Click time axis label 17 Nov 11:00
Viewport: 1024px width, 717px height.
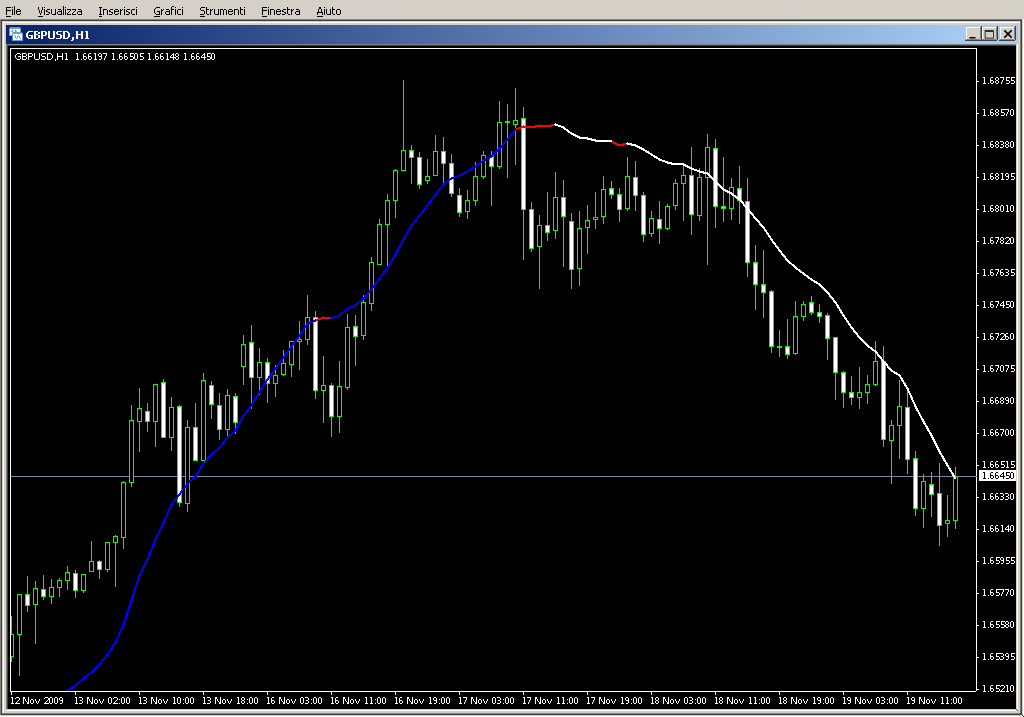click(550, 701)
